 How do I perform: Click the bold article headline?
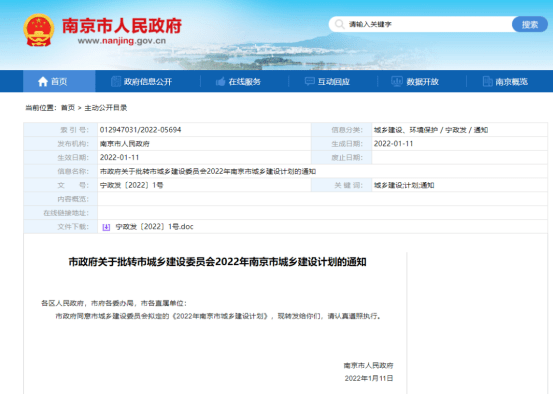(217, 262)
